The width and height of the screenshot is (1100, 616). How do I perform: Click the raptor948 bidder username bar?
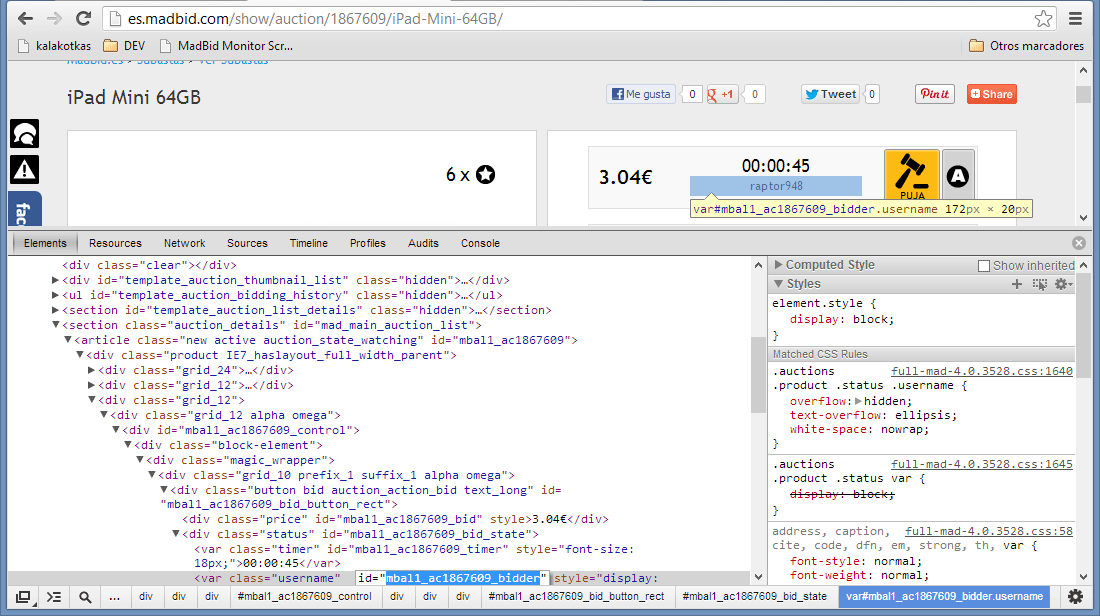pyautogui.click(x=776, y=186)
